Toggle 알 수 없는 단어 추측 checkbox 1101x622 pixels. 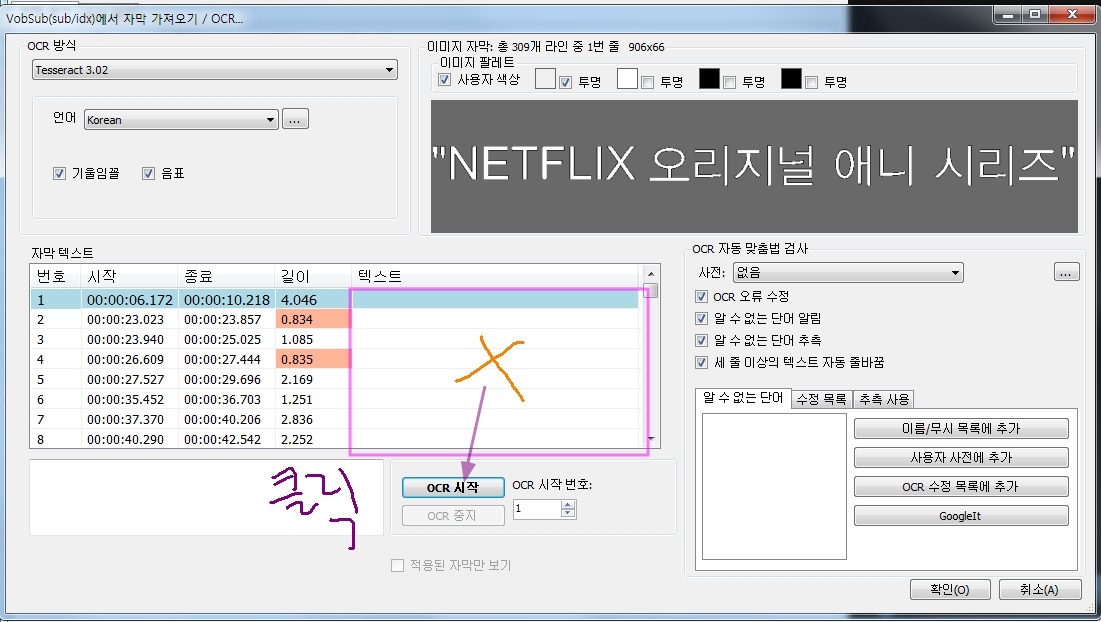[701, 340]
